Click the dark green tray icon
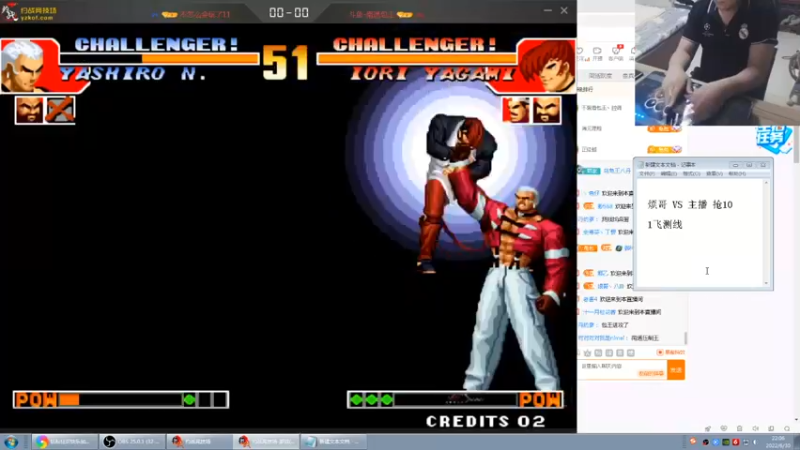Image resolution: width=800 pixels, height=450 pixels. click(726, 442)
